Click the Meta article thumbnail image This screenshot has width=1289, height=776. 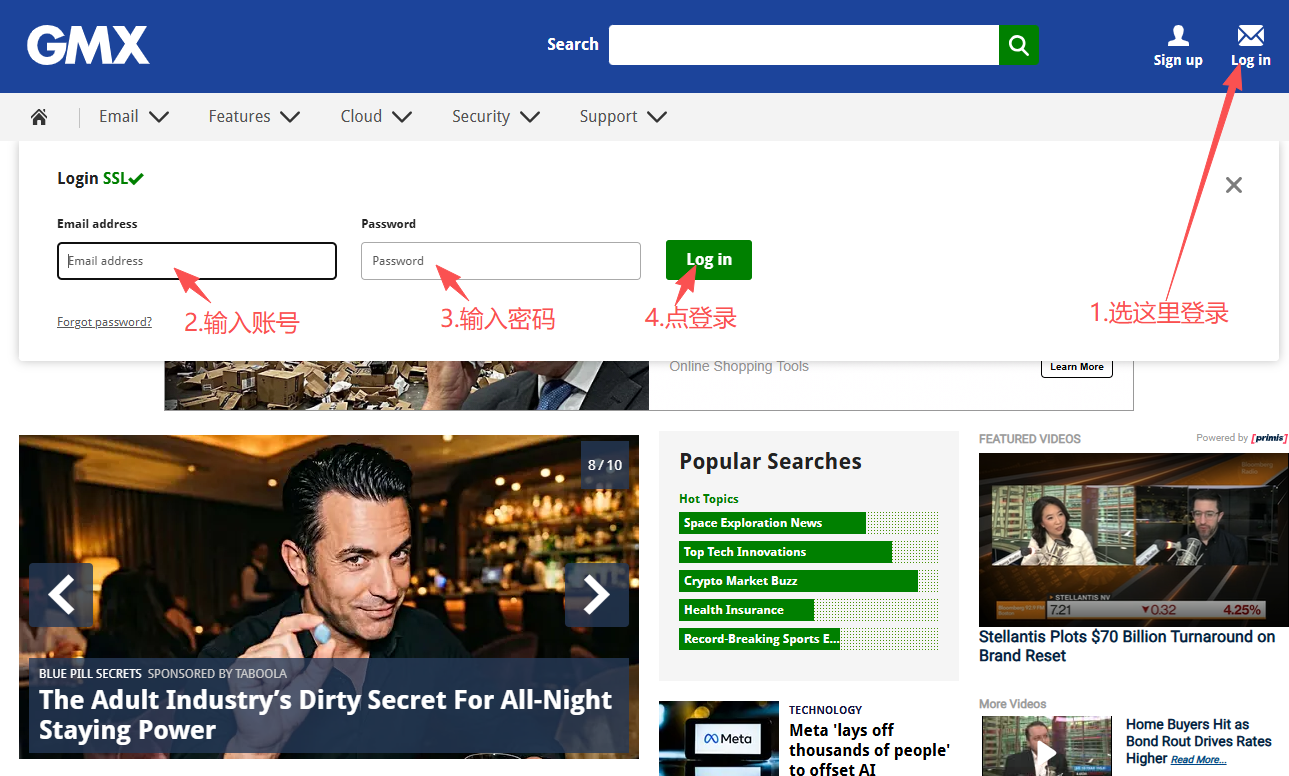pyautogui.click(x=719, y=739)
